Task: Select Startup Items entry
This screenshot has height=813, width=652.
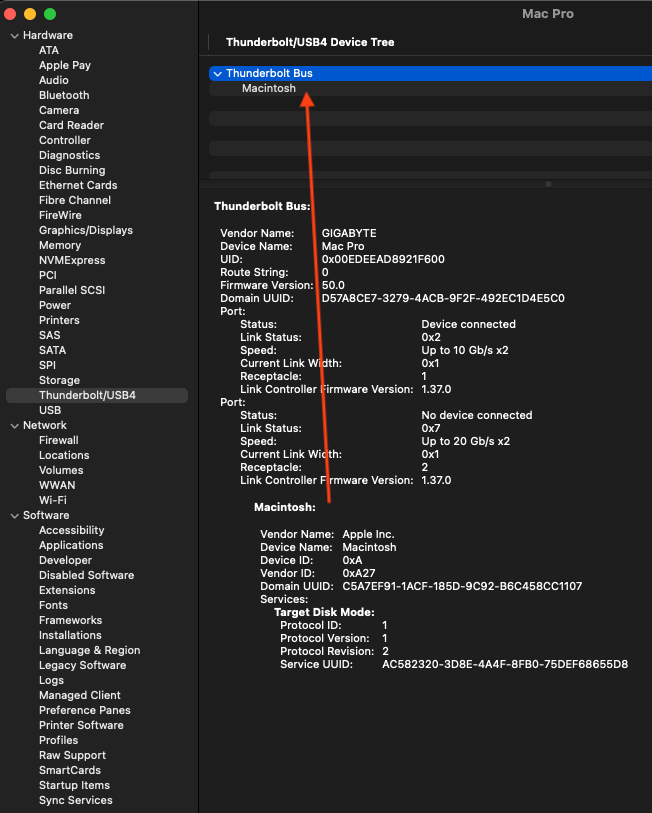Action: [x=74, y=787]
